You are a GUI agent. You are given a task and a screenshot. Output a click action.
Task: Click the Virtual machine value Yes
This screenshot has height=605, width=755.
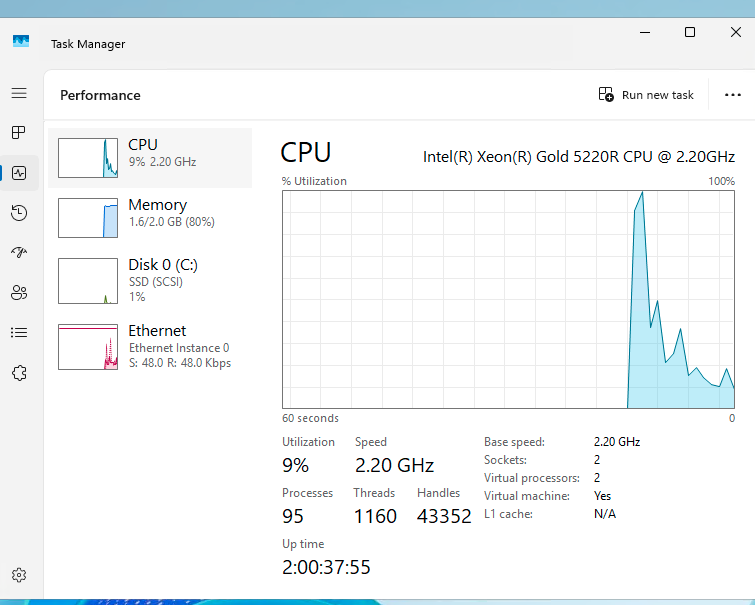(602, 496)
